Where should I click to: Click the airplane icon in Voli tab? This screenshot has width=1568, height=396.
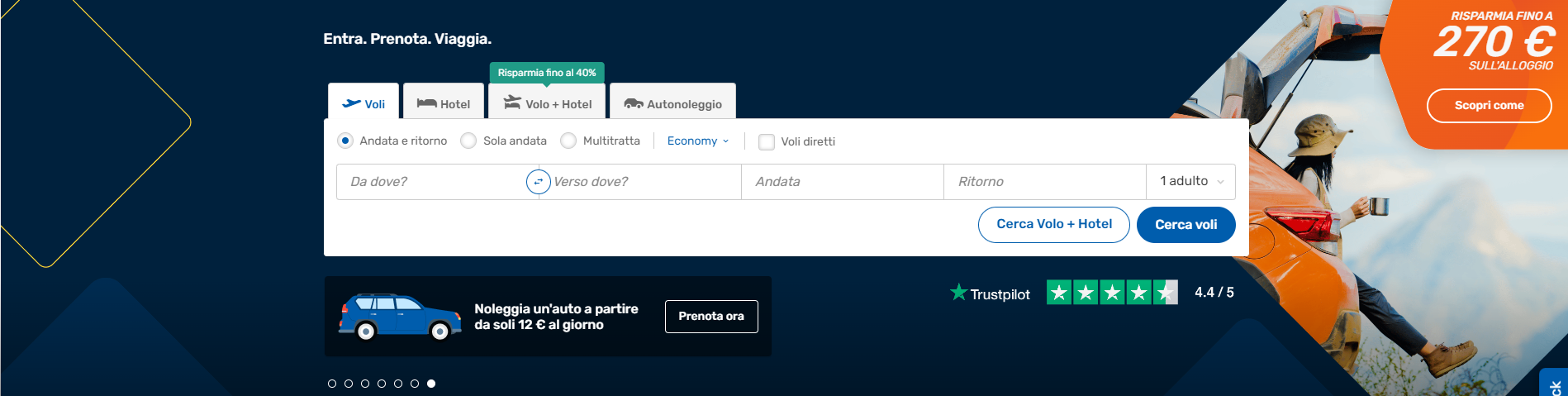tap(352, 103)
